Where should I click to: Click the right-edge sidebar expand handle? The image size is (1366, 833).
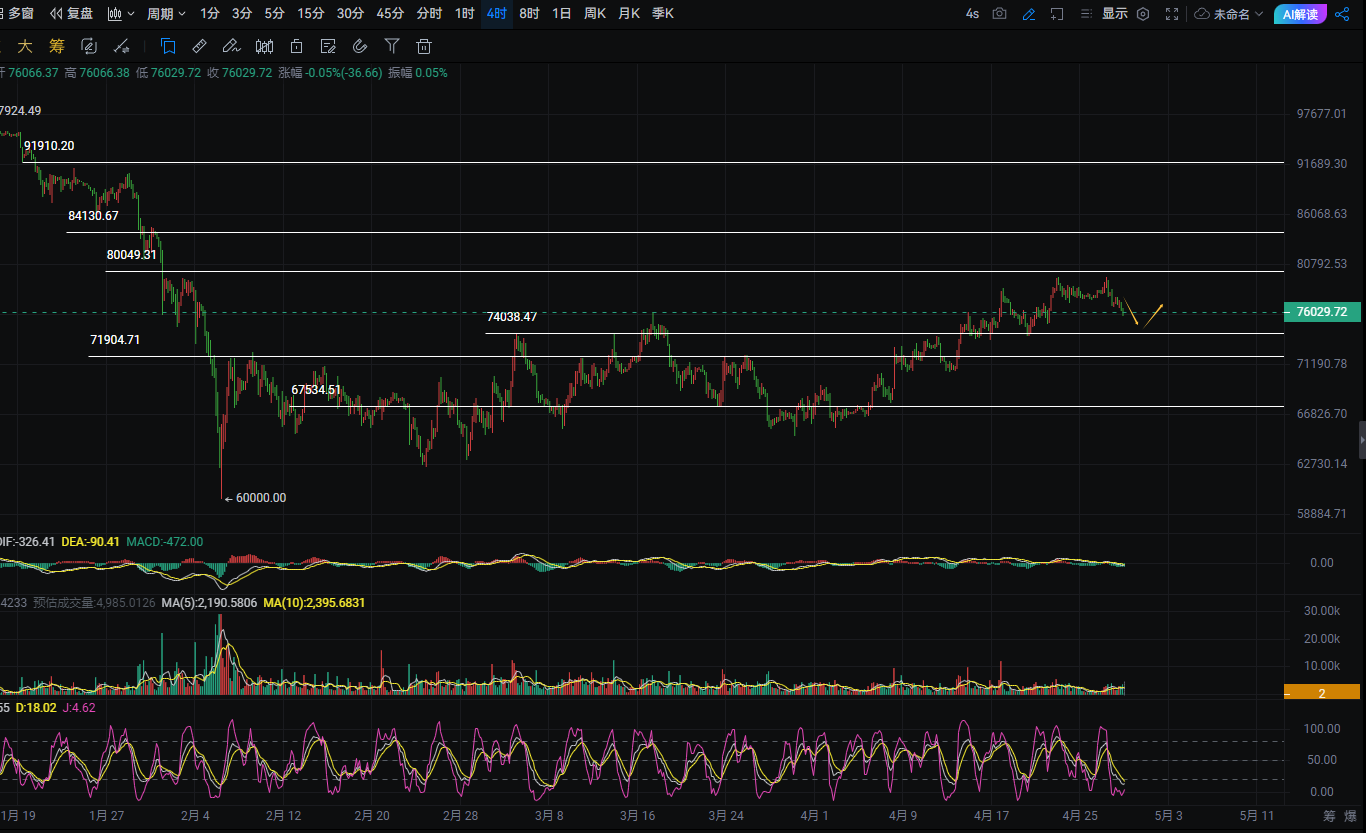click(x=1361, y=440)
